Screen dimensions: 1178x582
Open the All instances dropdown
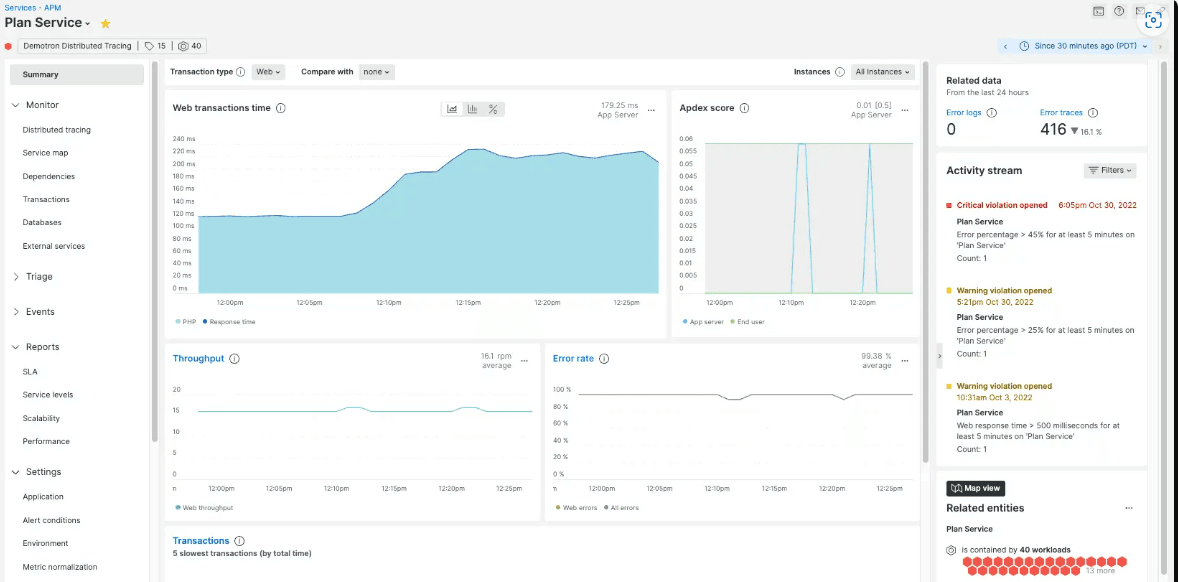(x=883, y=72)
